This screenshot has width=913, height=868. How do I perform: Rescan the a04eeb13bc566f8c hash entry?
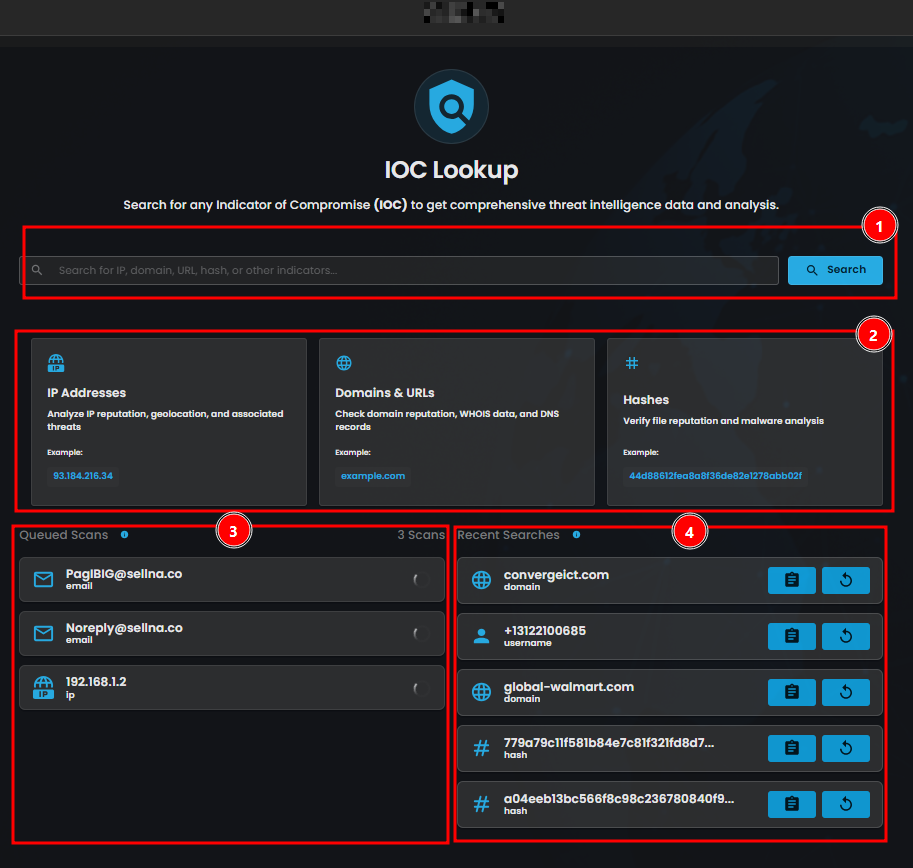pos(846,804)
